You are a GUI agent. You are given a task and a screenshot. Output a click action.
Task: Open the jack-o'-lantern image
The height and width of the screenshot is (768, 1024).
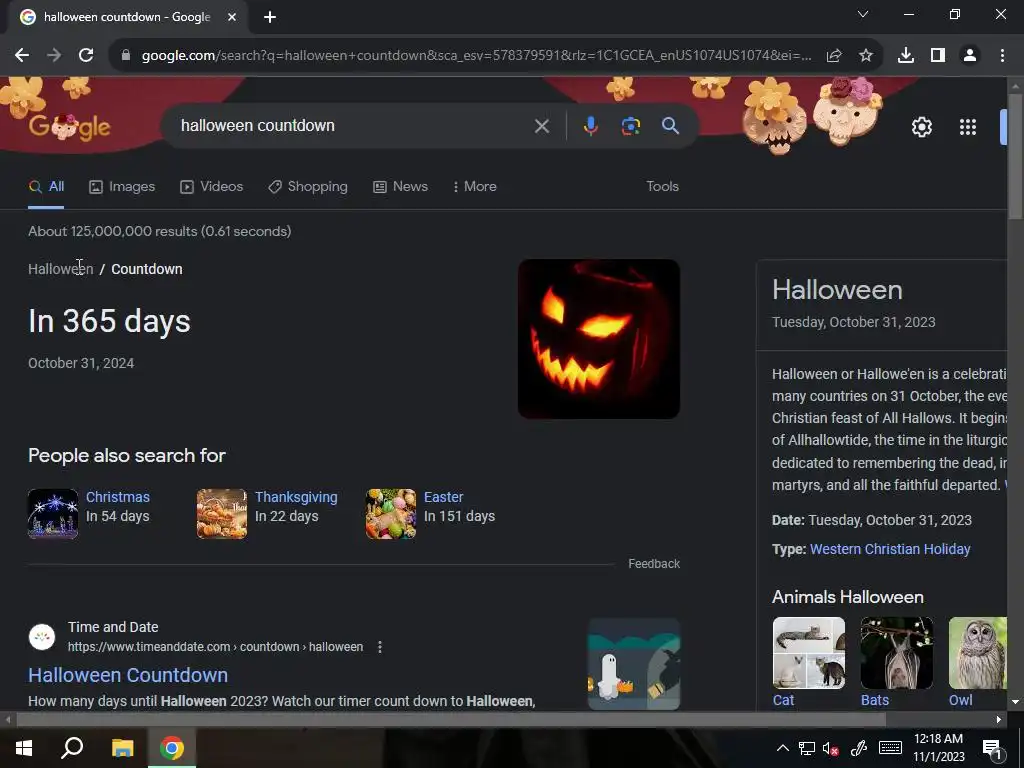click(x=599, y=339)
